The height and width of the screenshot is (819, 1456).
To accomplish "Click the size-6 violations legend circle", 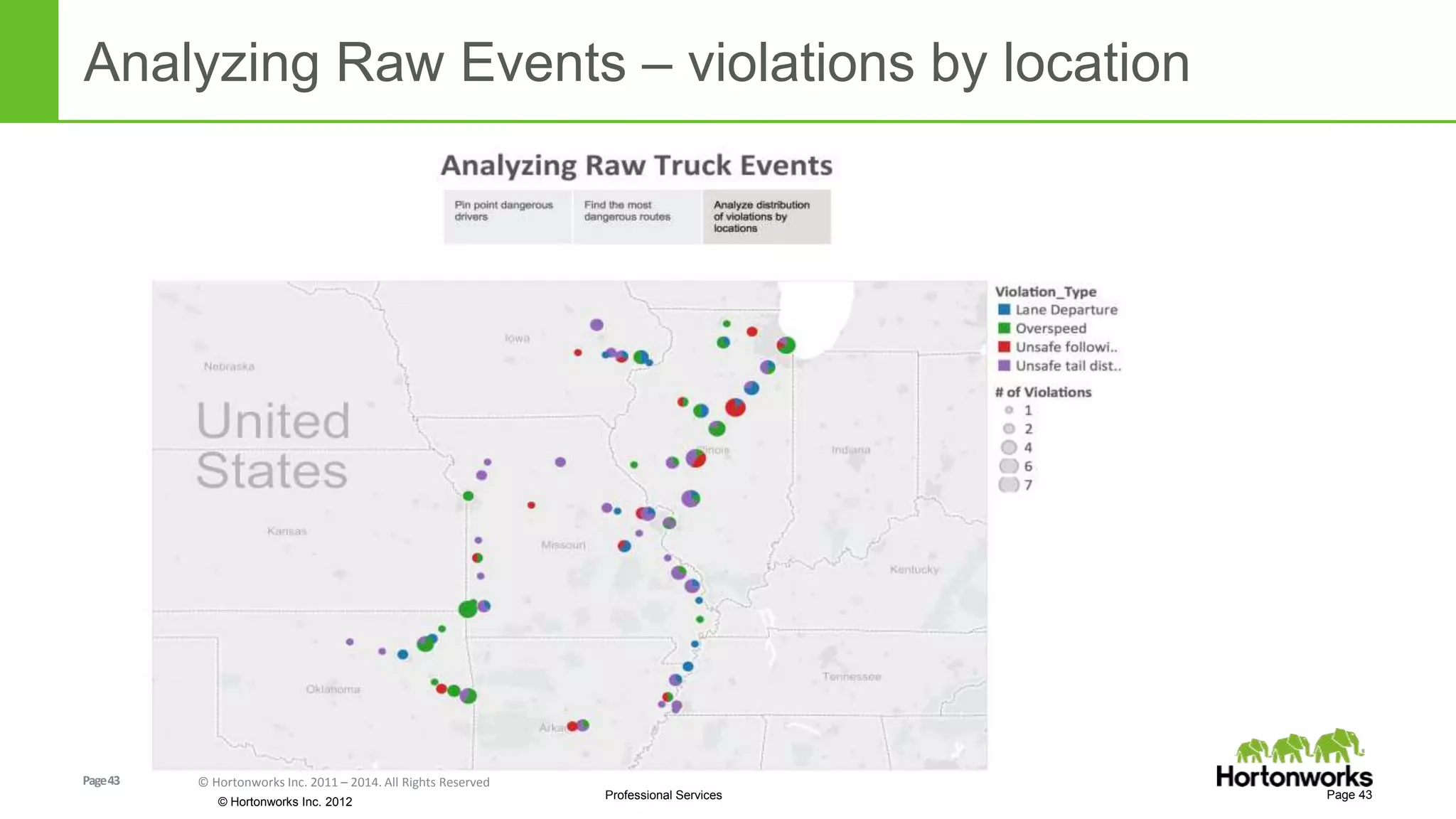I will 1009,466.
